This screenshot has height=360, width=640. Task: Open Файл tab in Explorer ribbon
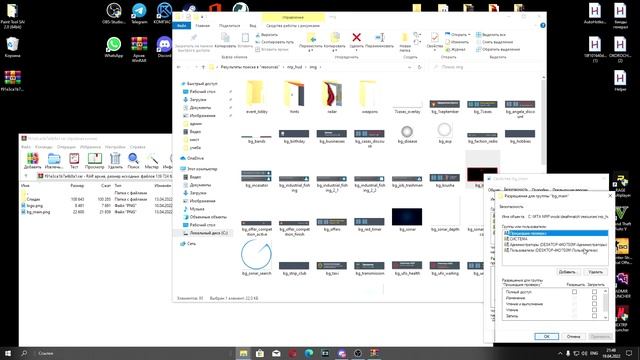tap(182, 25)
